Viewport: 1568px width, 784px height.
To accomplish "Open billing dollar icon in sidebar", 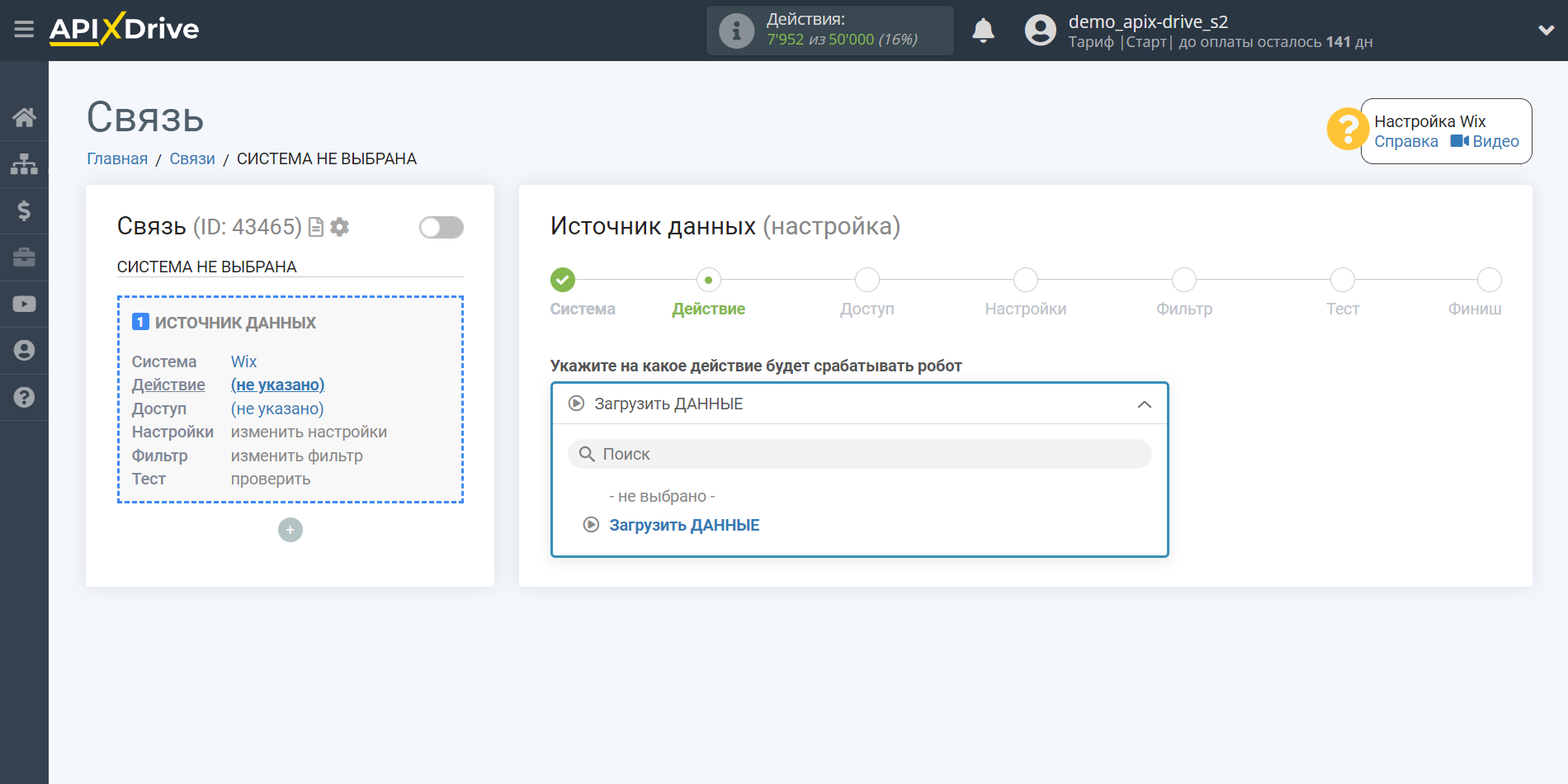I will click(24, 210).
